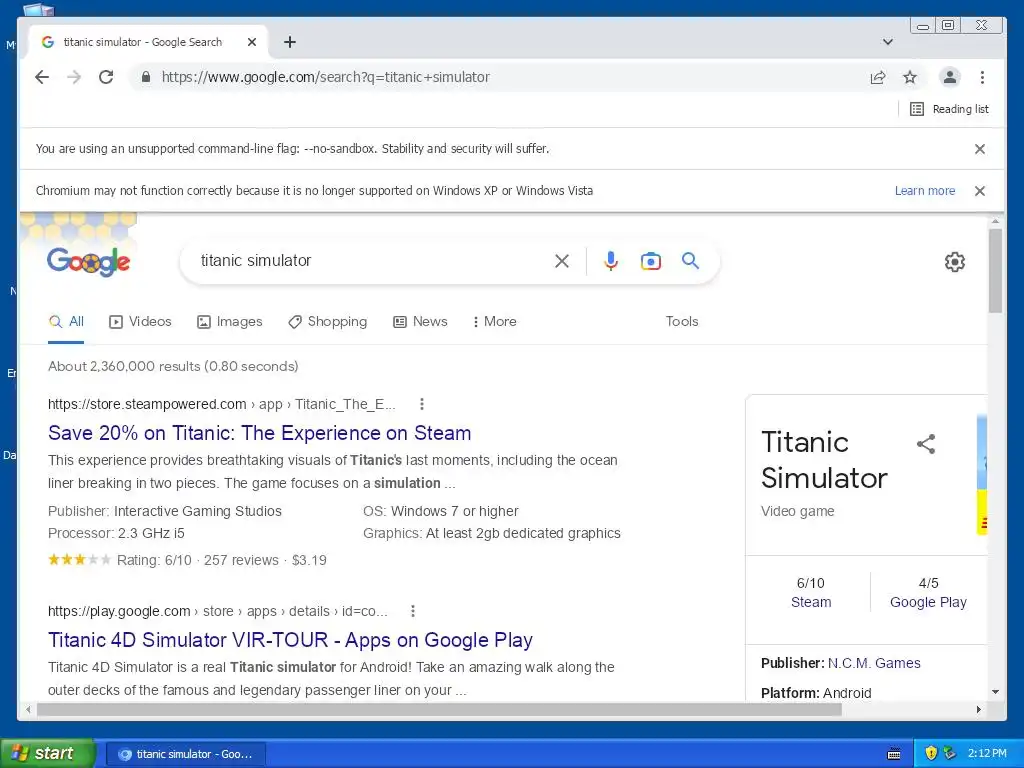Image resolution: width=1024 pixels, height=768 pixels.
Task: Click the Steam store URL breadcrumb text
Action: pos(221,404)
